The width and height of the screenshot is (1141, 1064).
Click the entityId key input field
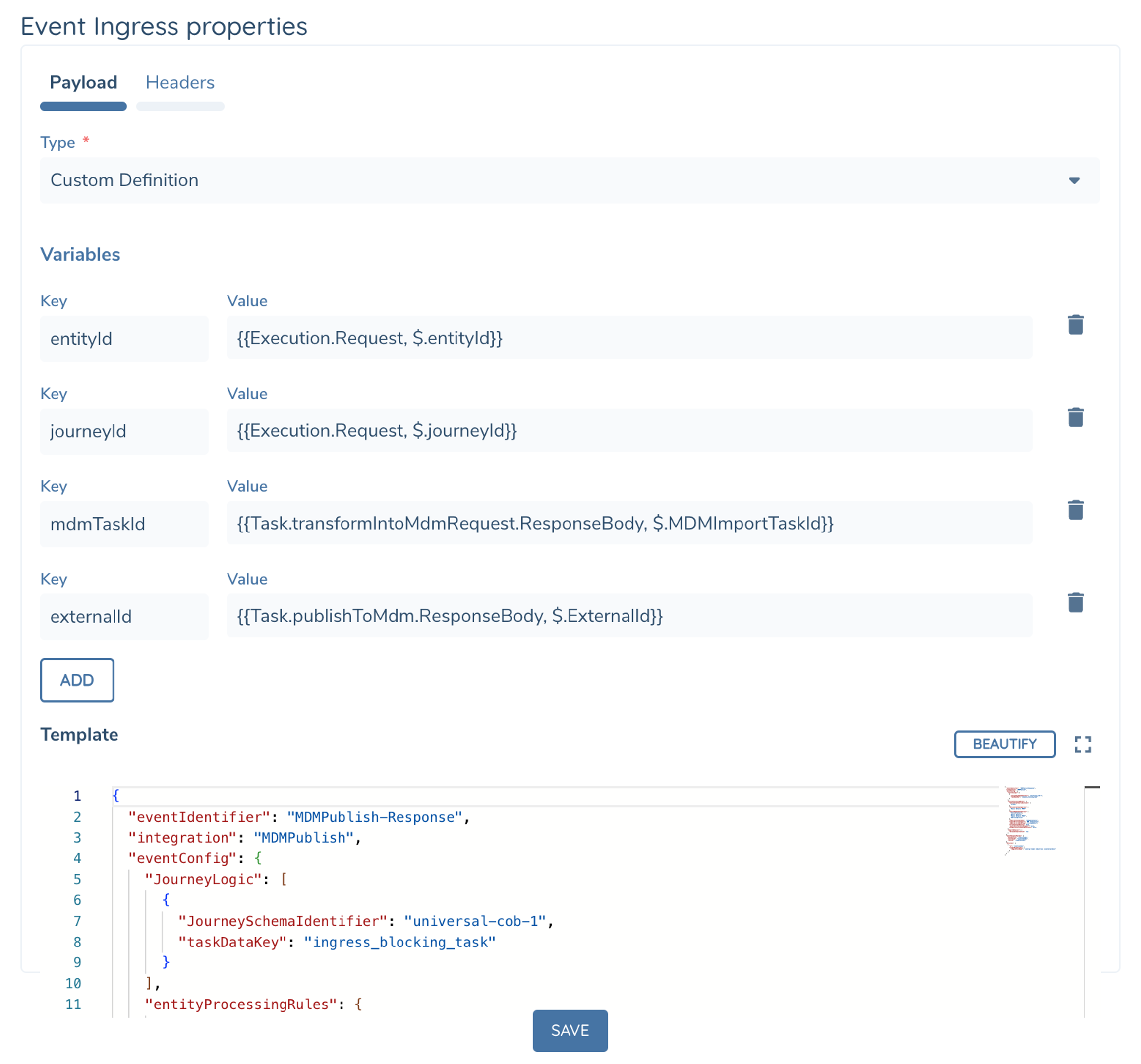coord(124,338)
